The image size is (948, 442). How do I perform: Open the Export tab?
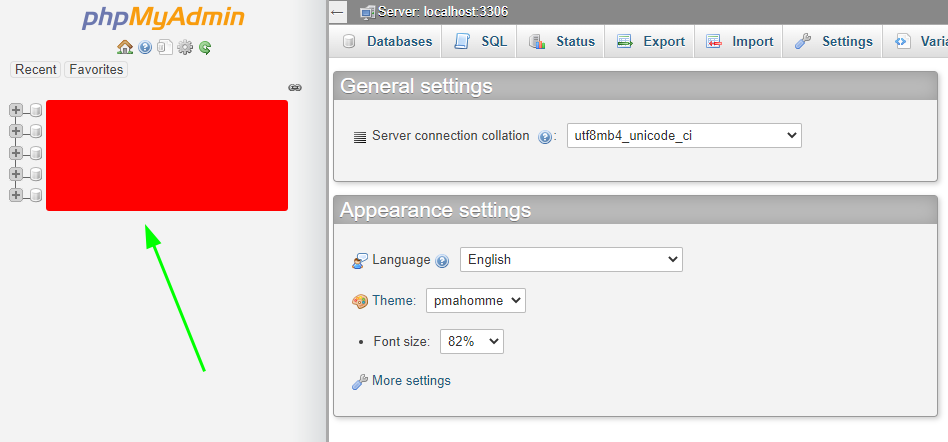[651, 42]
